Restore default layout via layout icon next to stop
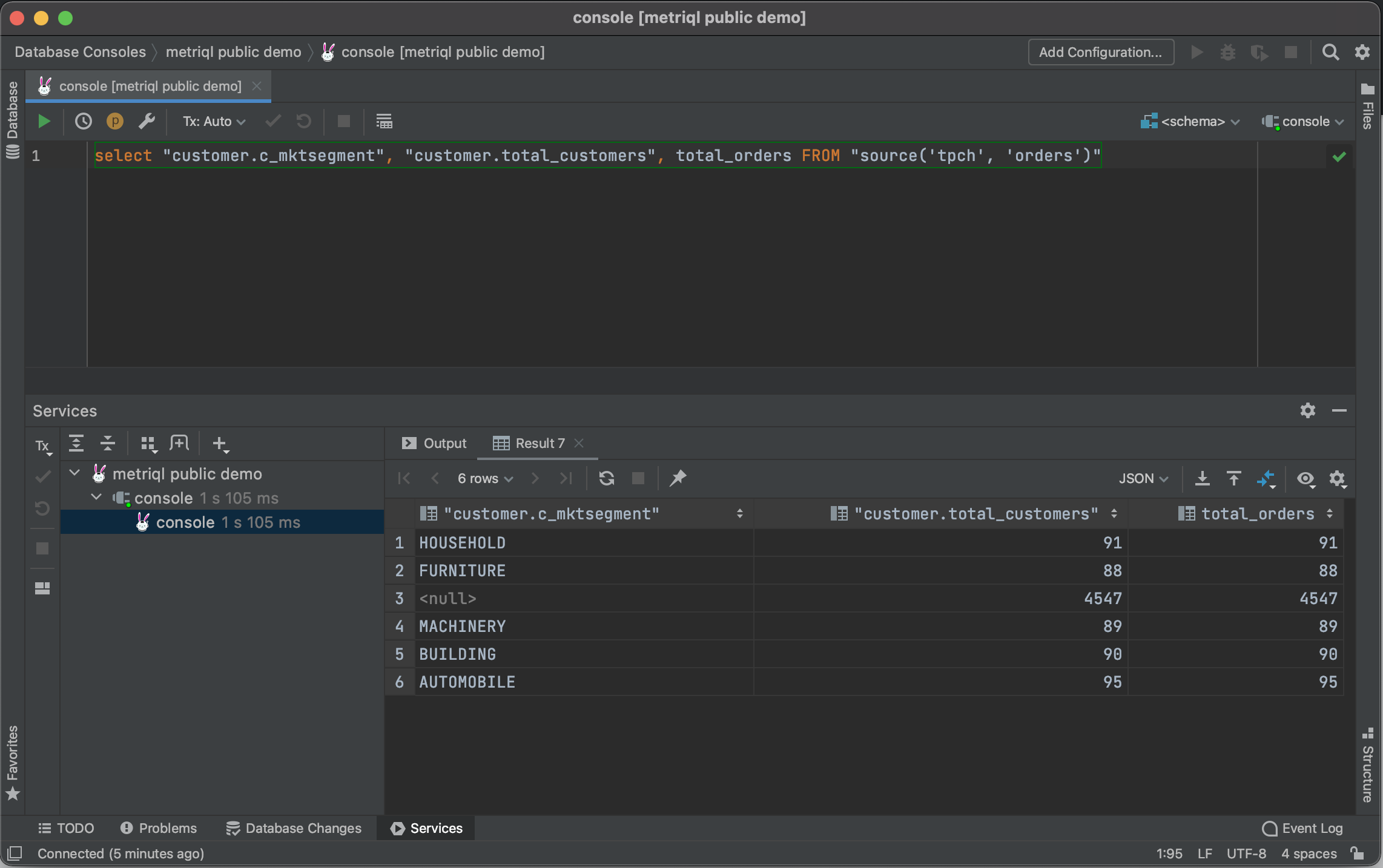 coord(384,121)
